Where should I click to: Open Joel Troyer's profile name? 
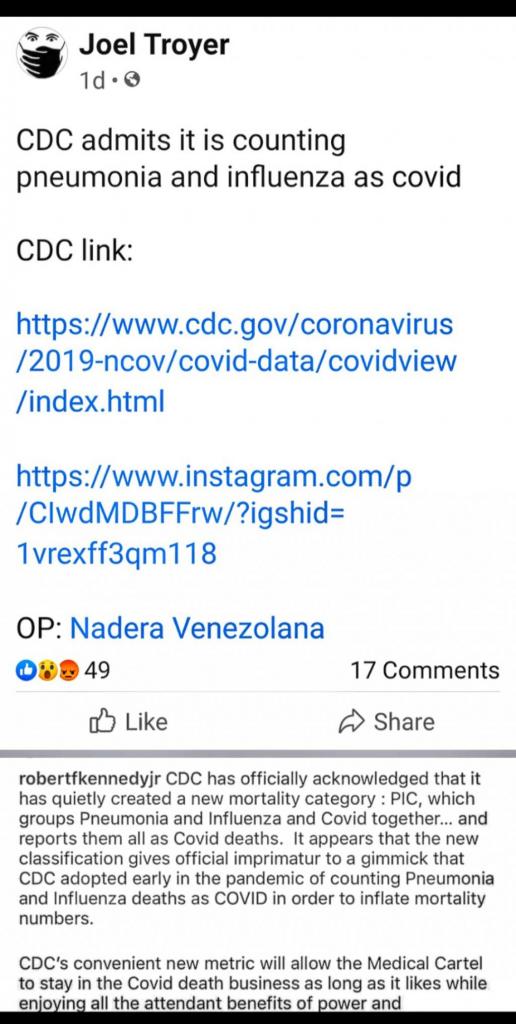click(x=154, y=45)
